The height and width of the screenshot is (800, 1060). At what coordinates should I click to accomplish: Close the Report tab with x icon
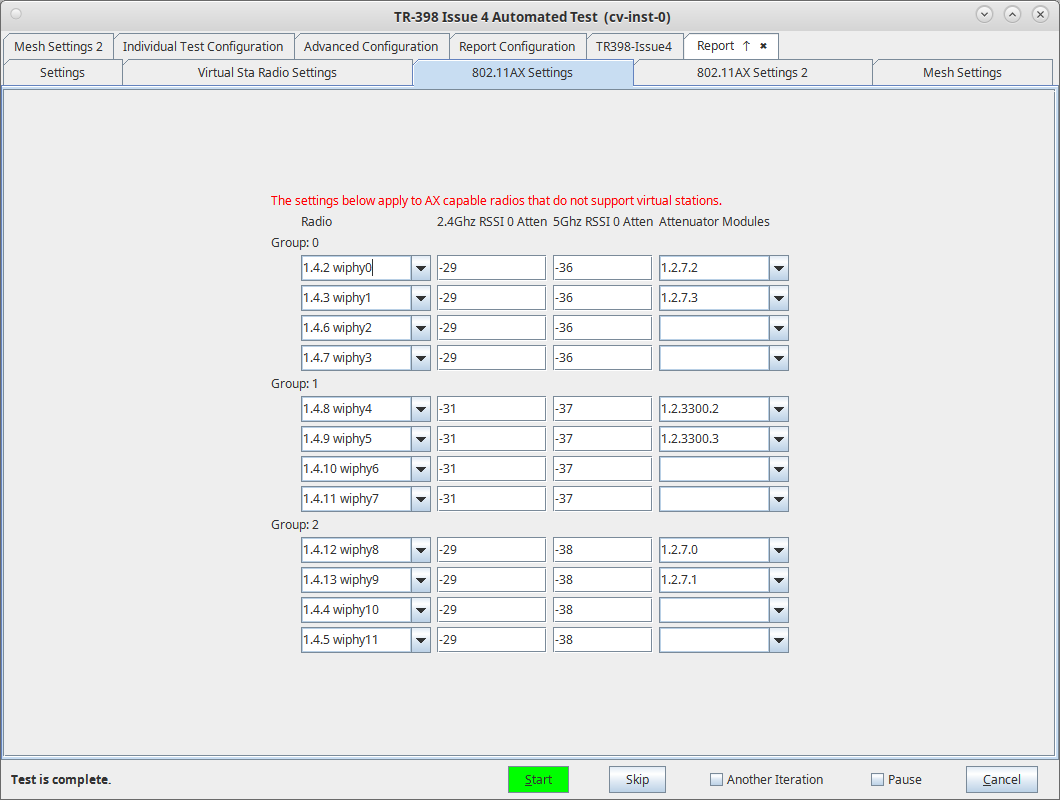click(x=763, y=46)
